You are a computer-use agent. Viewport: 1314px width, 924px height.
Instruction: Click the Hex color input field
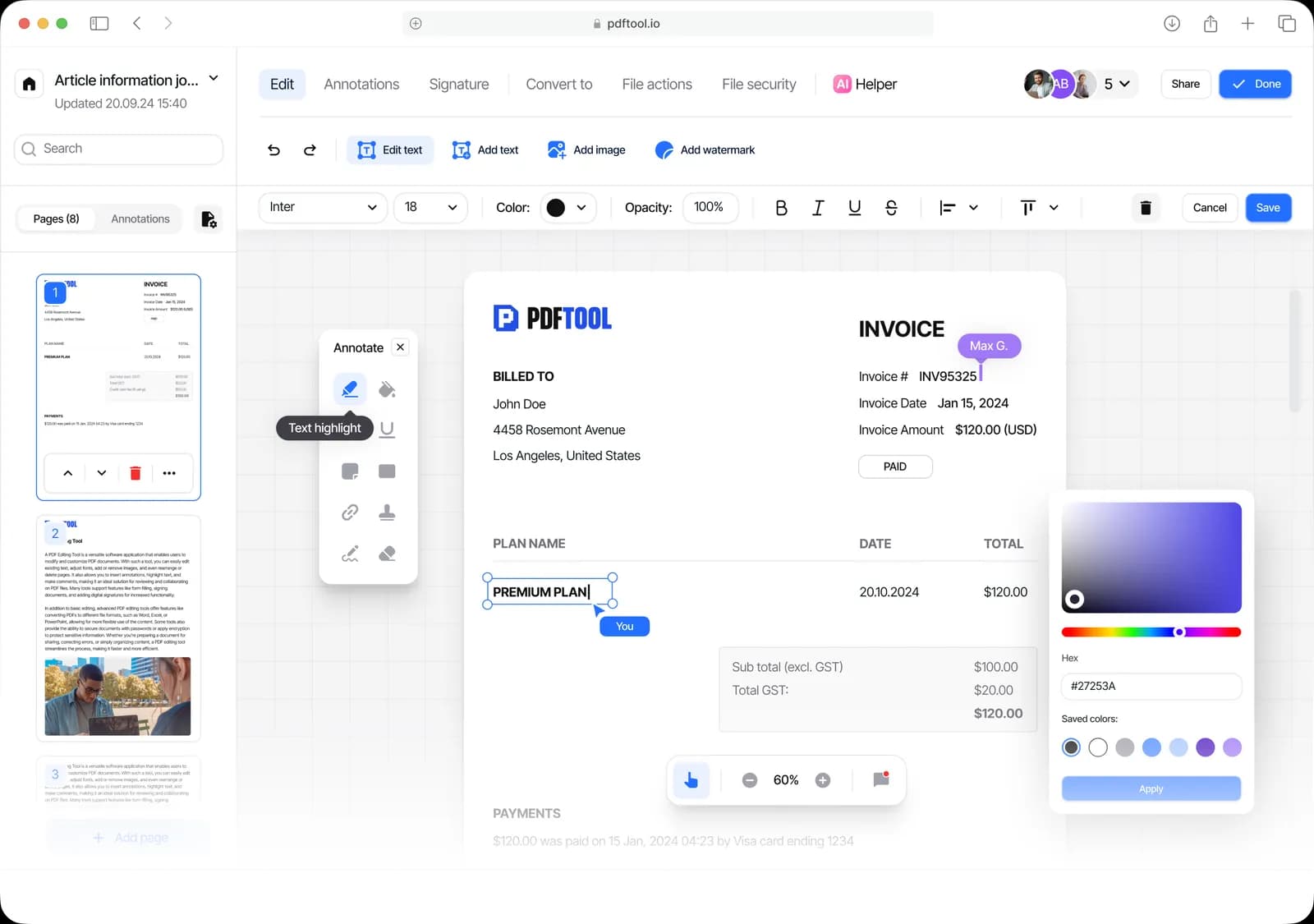click(1151, 687)
